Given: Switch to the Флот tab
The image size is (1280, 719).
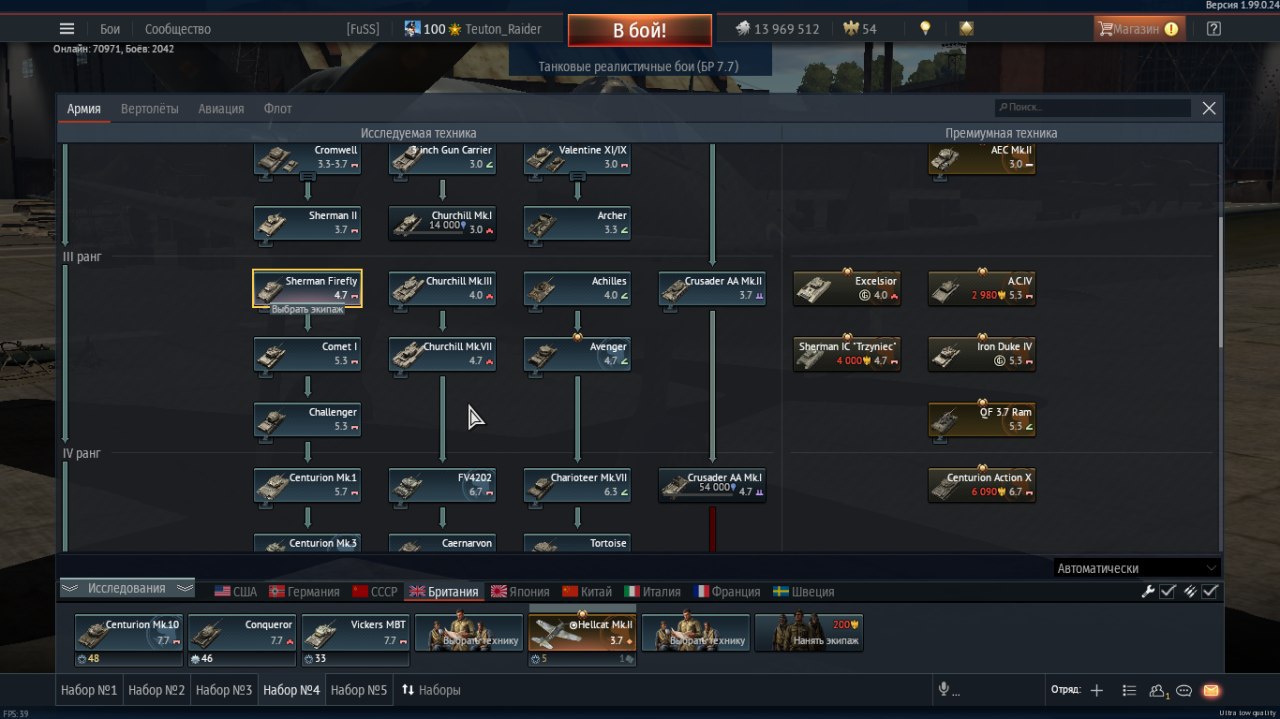Looking at the screenshot, I should click(x=278, y=108).
